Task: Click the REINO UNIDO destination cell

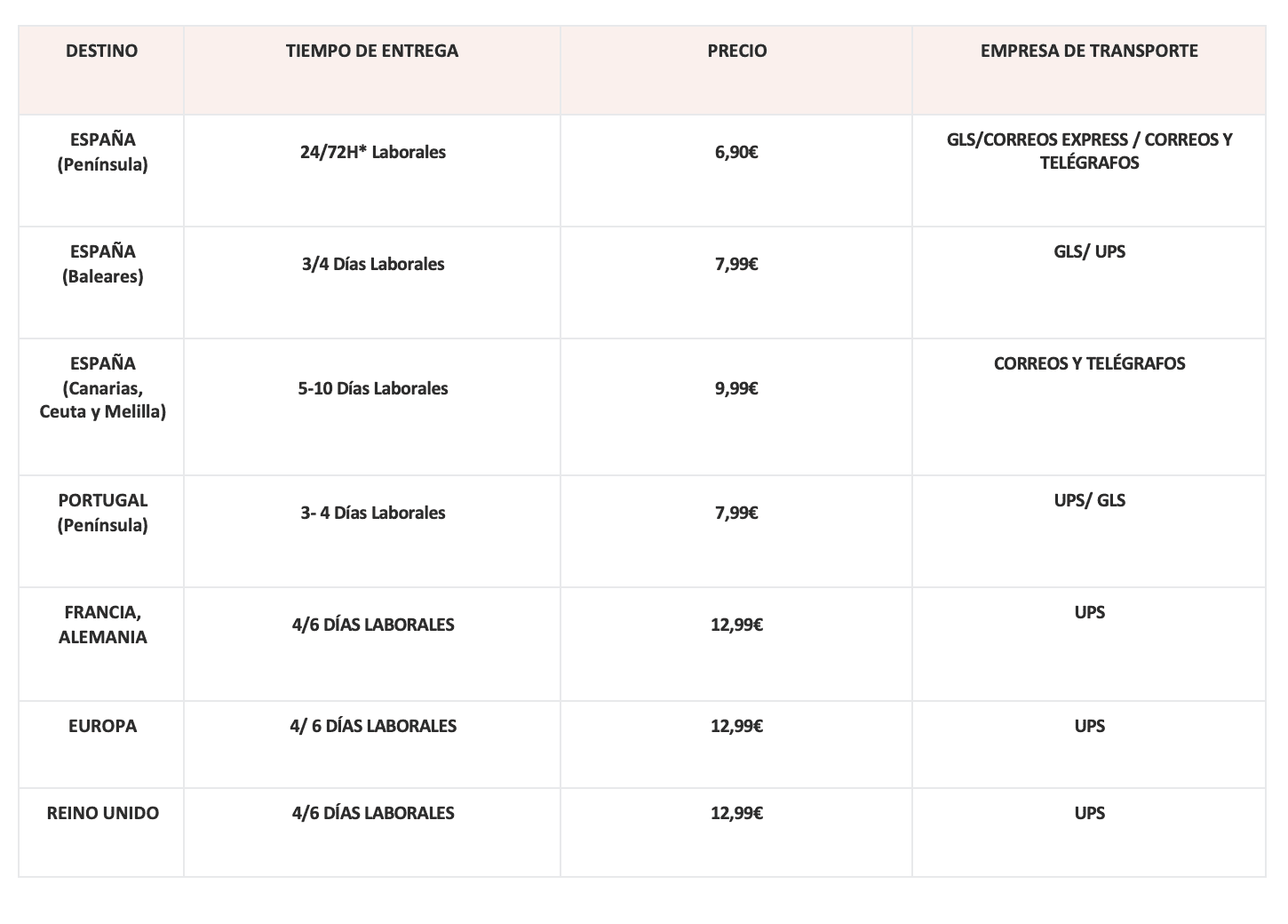Action: (x=101, y=832)
